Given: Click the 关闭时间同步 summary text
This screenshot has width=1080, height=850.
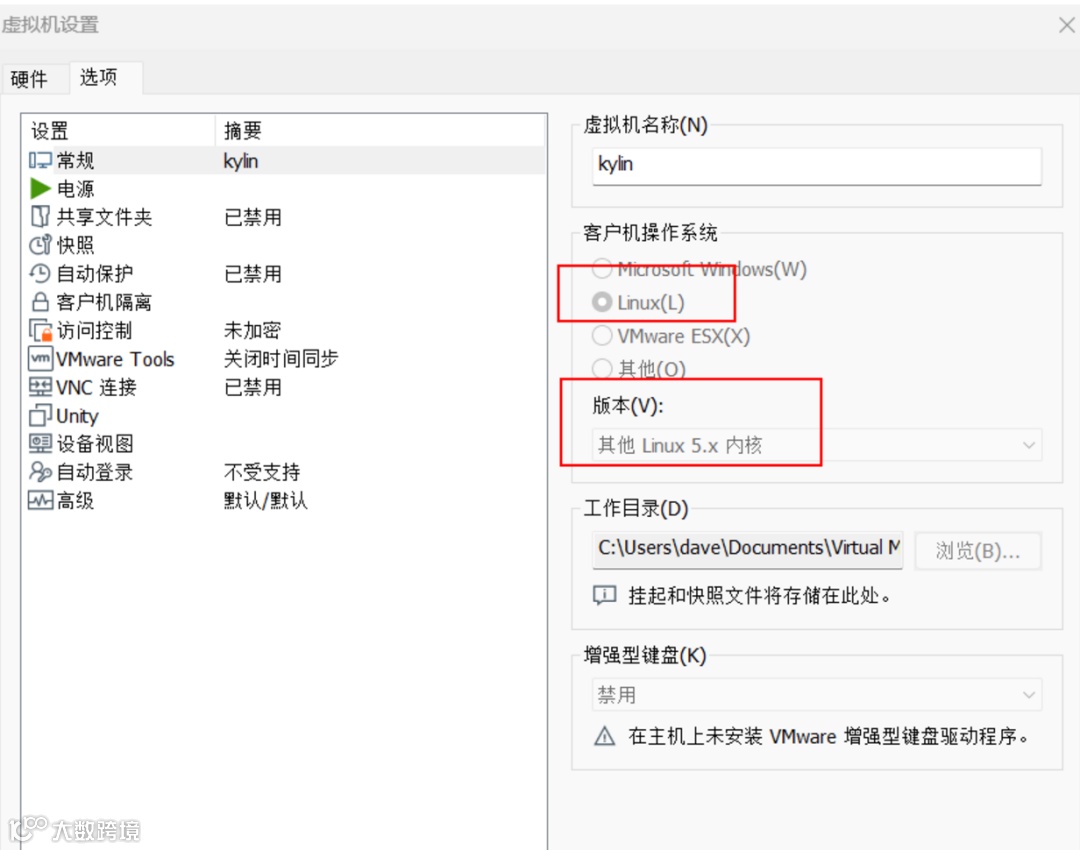Looking at the screenshot, I should (x=281, y=358).
